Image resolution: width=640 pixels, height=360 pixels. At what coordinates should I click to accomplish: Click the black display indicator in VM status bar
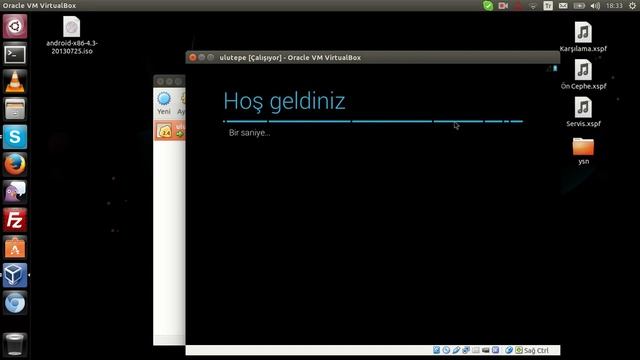485,350
